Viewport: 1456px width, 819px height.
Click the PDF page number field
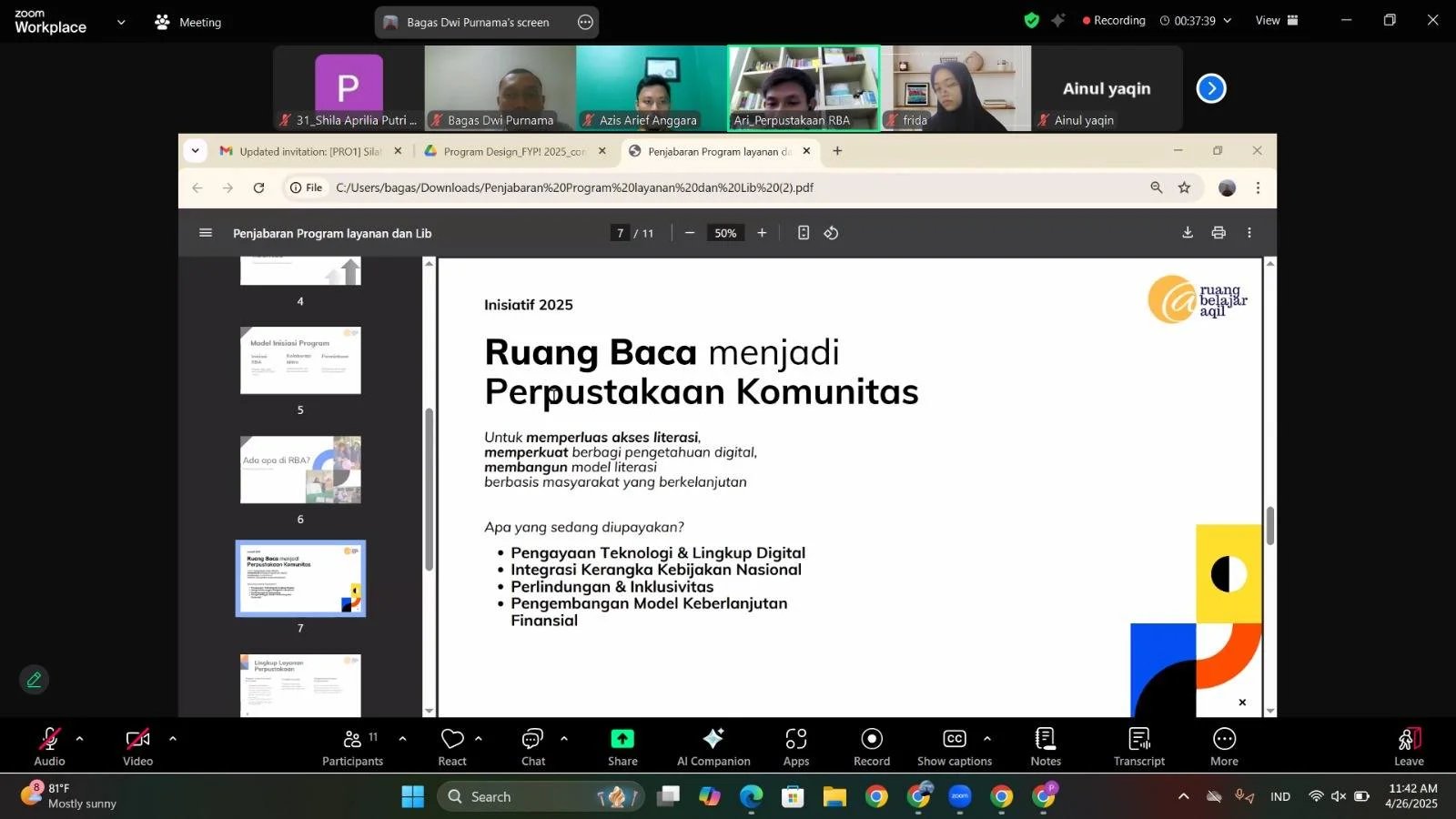621,233
